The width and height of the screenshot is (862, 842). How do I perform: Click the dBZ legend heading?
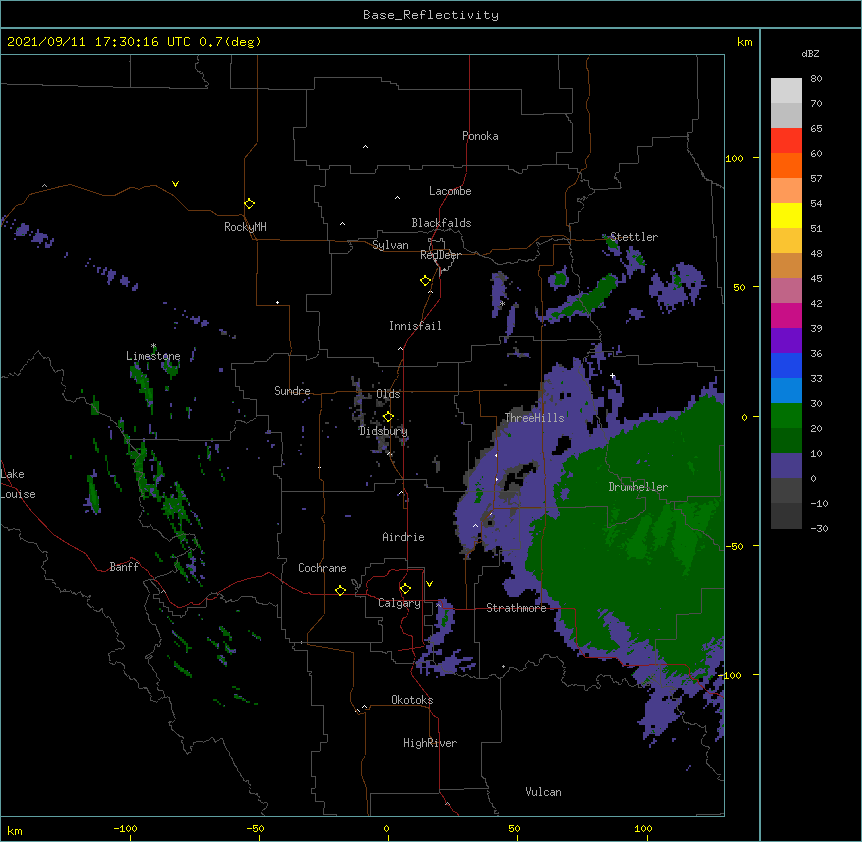pyautogui.click(x=810, y=53)
